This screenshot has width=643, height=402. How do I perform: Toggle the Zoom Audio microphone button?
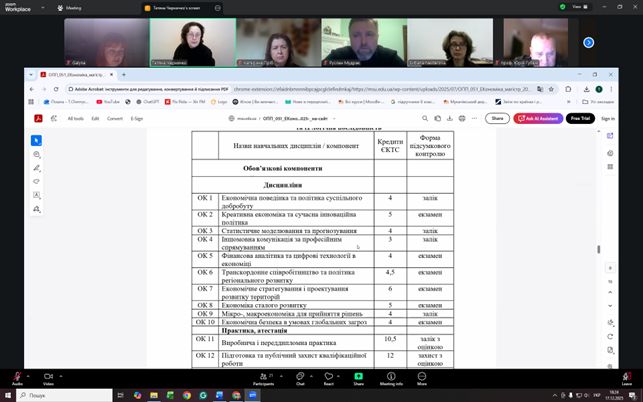point(17,378)
